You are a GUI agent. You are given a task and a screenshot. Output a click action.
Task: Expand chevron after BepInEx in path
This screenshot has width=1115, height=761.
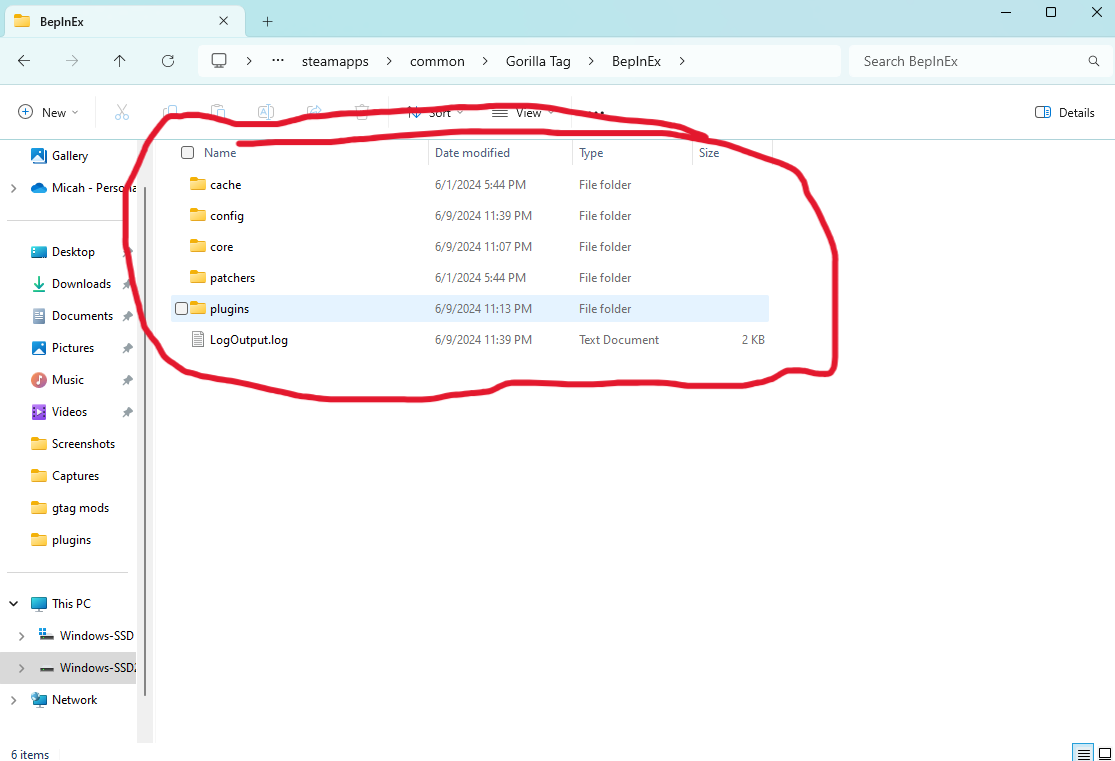(682, 61)
